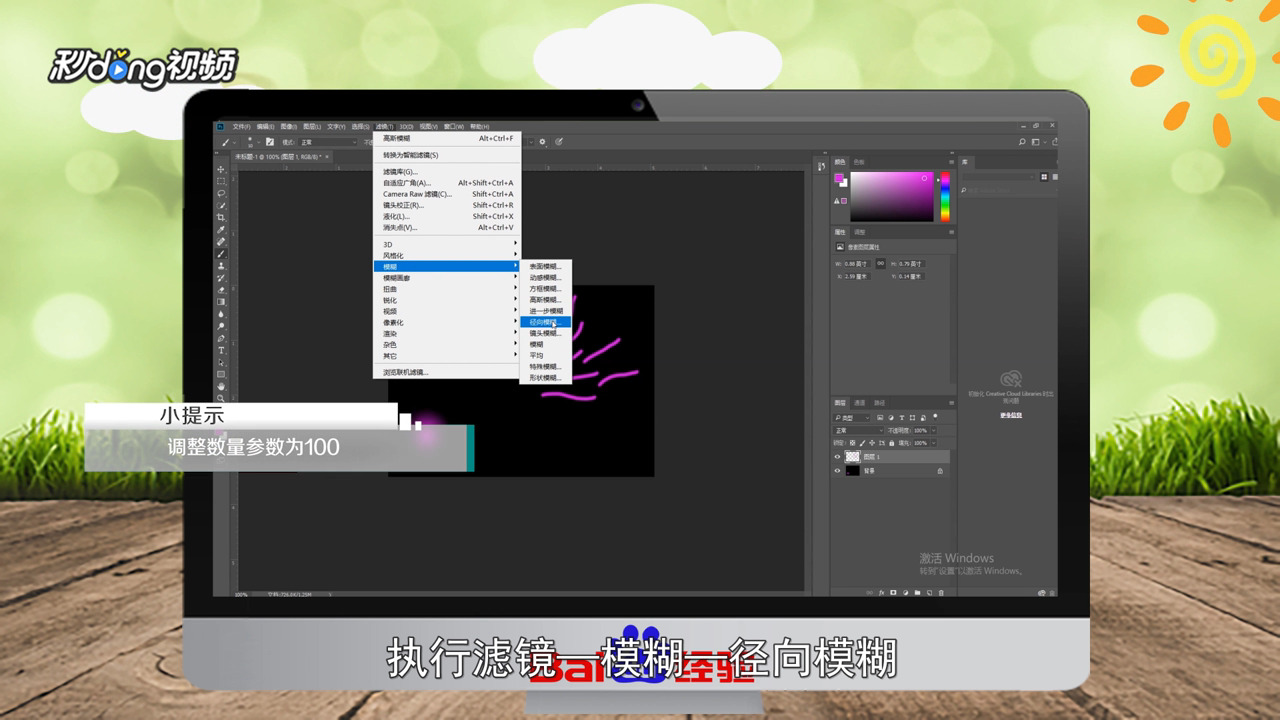Click foreground magenta color swatch
This screenshot has height=720, width=1280.
pos(839,178)
